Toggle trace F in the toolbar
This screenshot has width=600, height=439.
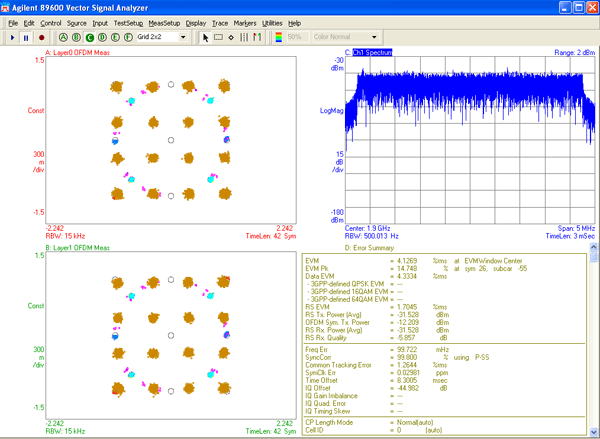tap(128, 37)
